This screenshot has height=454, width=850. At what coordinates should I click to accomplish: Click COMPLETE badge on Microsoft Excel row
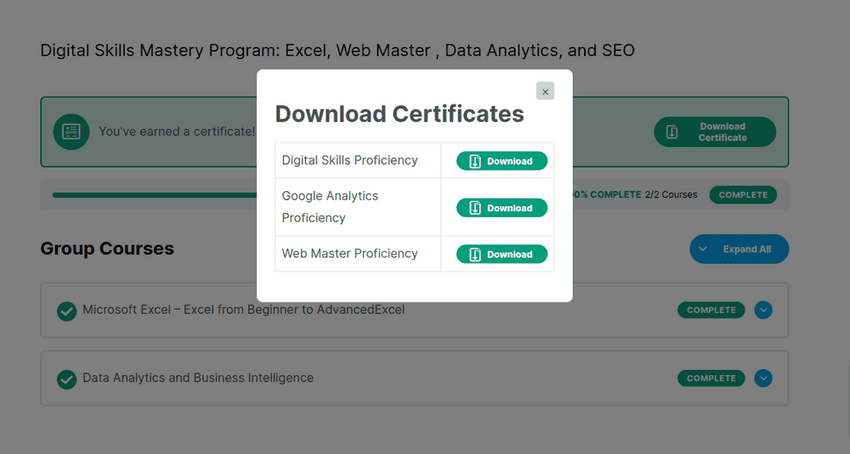click(711, 310)
